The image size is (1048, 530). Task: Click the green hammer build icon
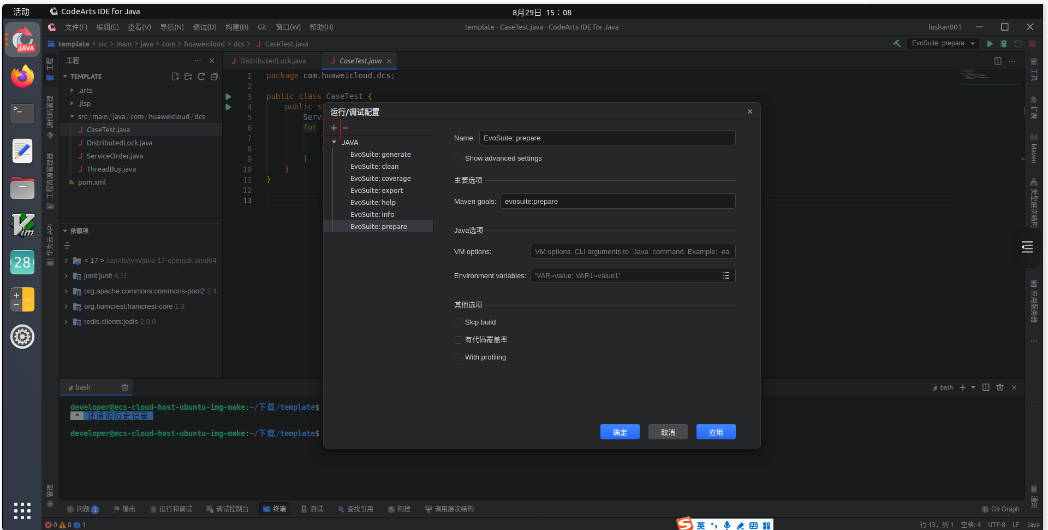[896, 43]
